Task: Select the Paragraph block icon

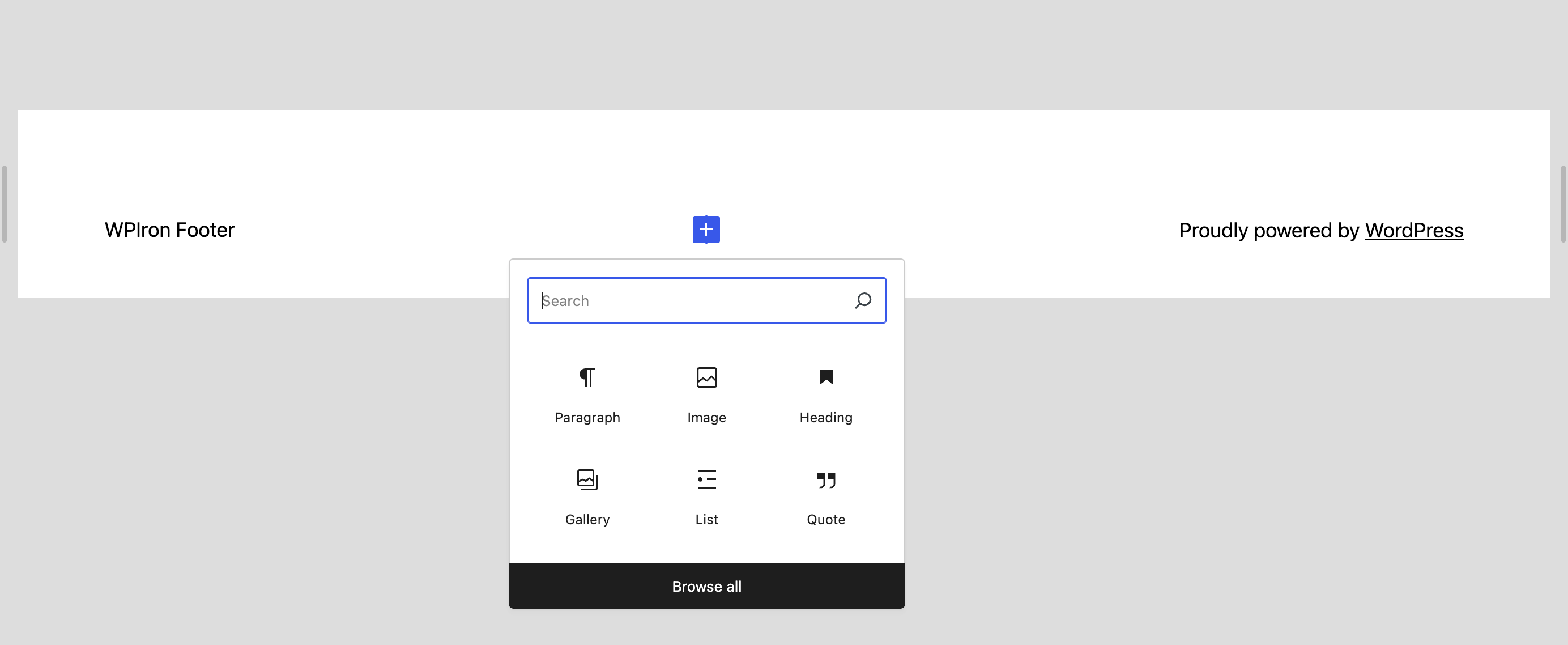Action: click(587, 377)
